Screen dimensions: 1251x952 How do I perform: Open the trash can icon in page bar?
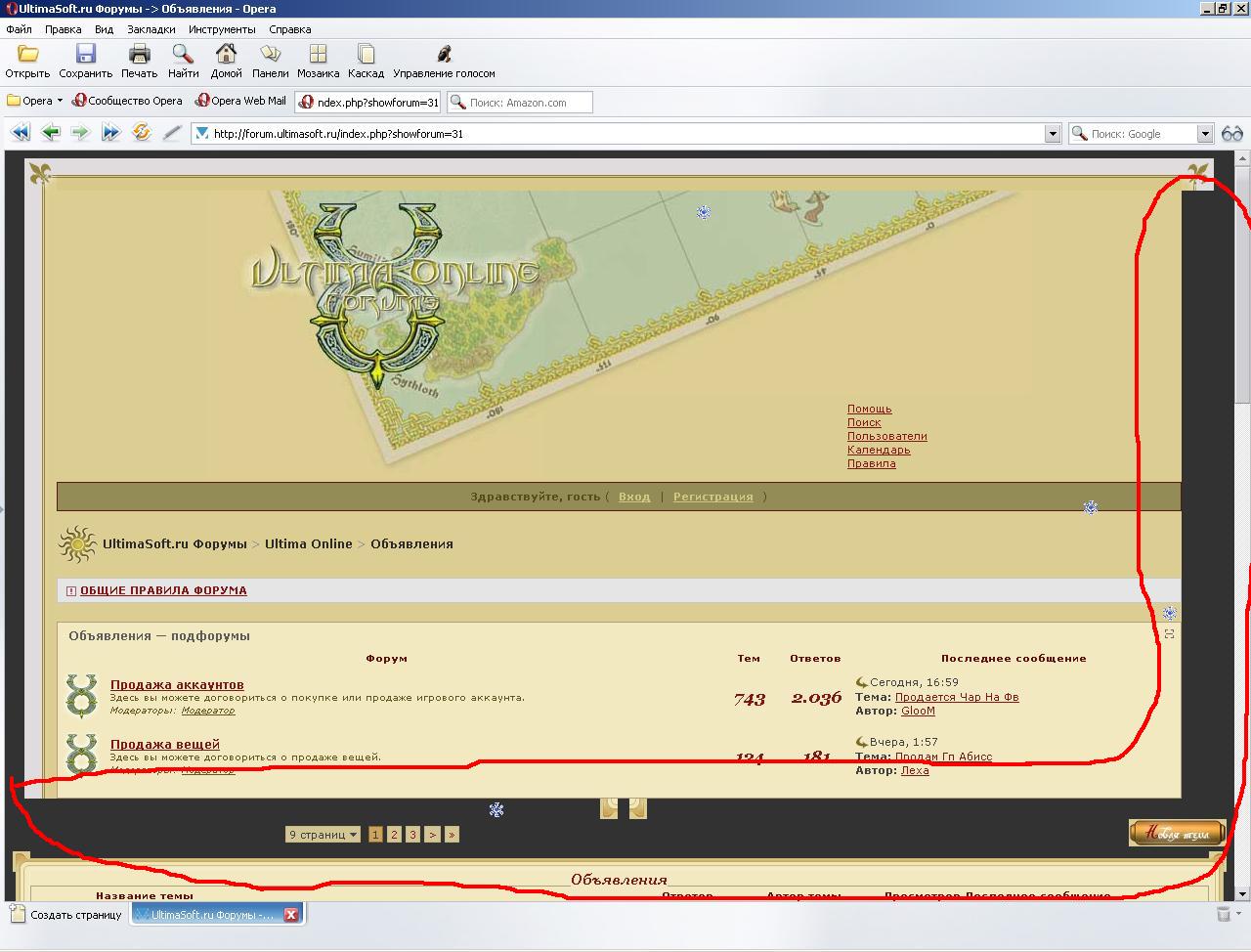coord(1224,914)
